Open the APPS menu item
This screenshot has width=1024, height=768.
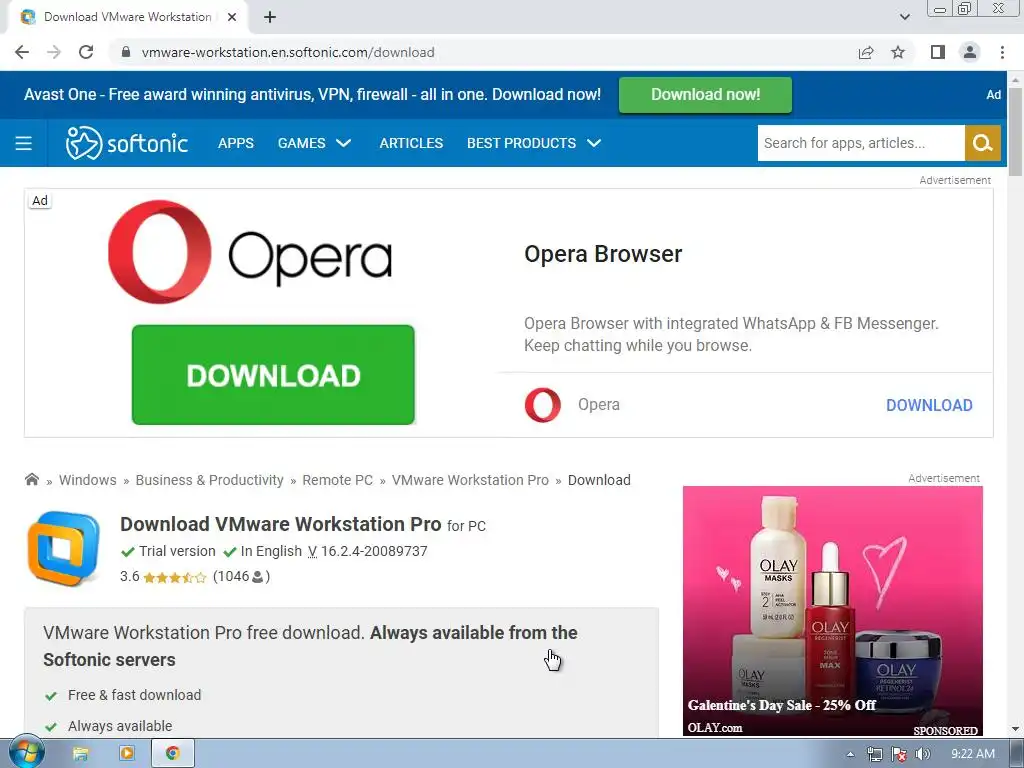point(236,143)
